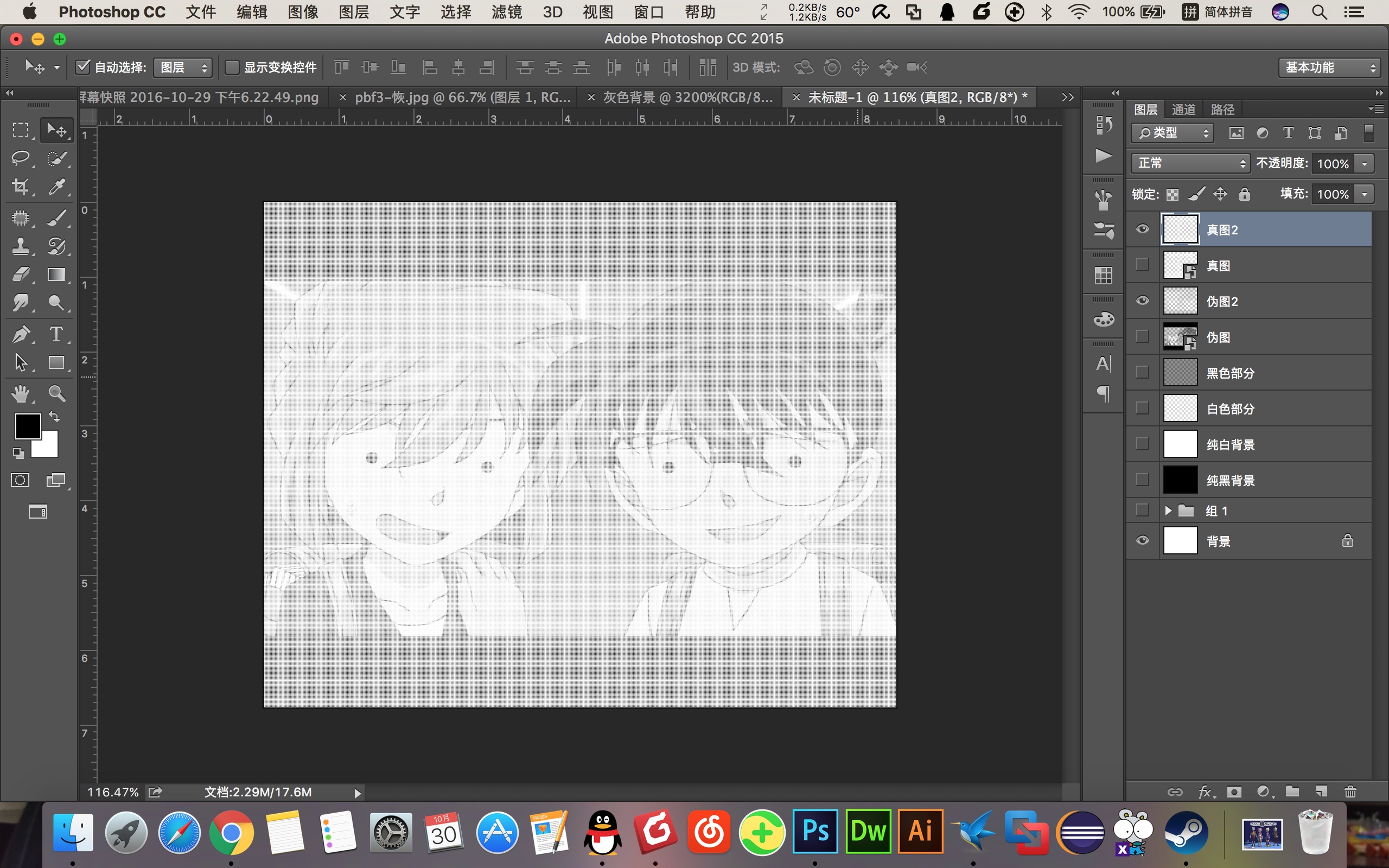The image size is (1389, 868).
Task: Click status bar info arrow
Action: point(358,793)
